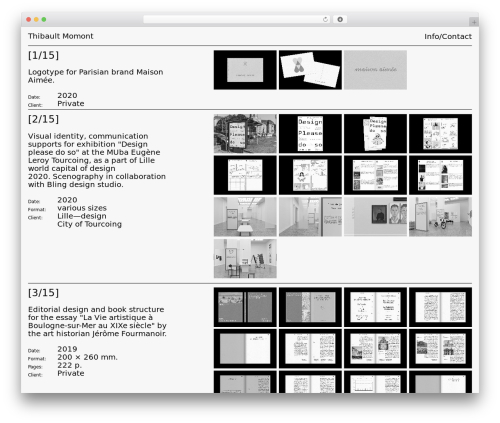Open grey maison aimée logotype thumbnail
500x423 pixels.
(375, 70)
